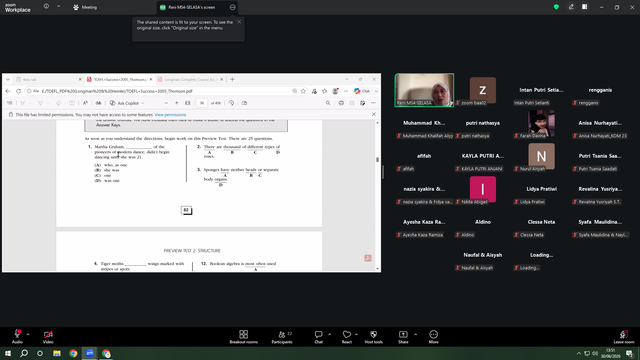This screenshot has width=640, height=360.
Task: Click the green encryption shield icon
Action: click(x=556, y=7)
